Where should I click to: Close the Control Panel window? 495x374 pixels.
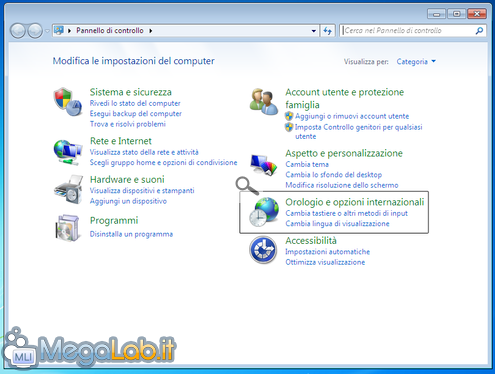tap(477, 14)
